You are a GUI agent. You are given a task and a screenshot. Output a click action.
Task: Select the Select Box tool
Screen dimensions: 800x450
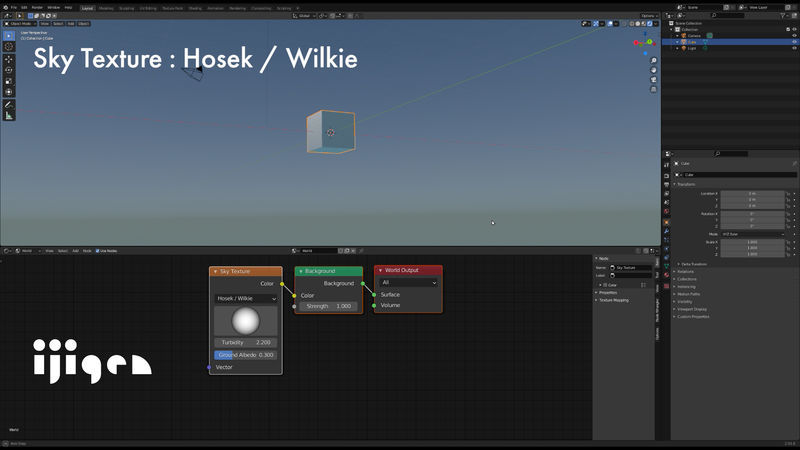(x=9, y=36)
